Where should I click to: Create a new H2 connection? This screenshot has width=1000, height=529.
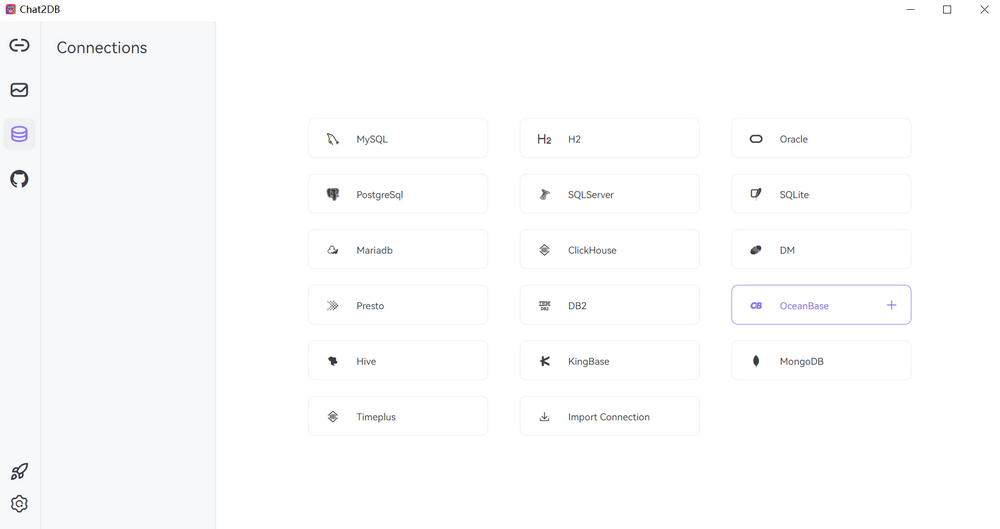610,138
